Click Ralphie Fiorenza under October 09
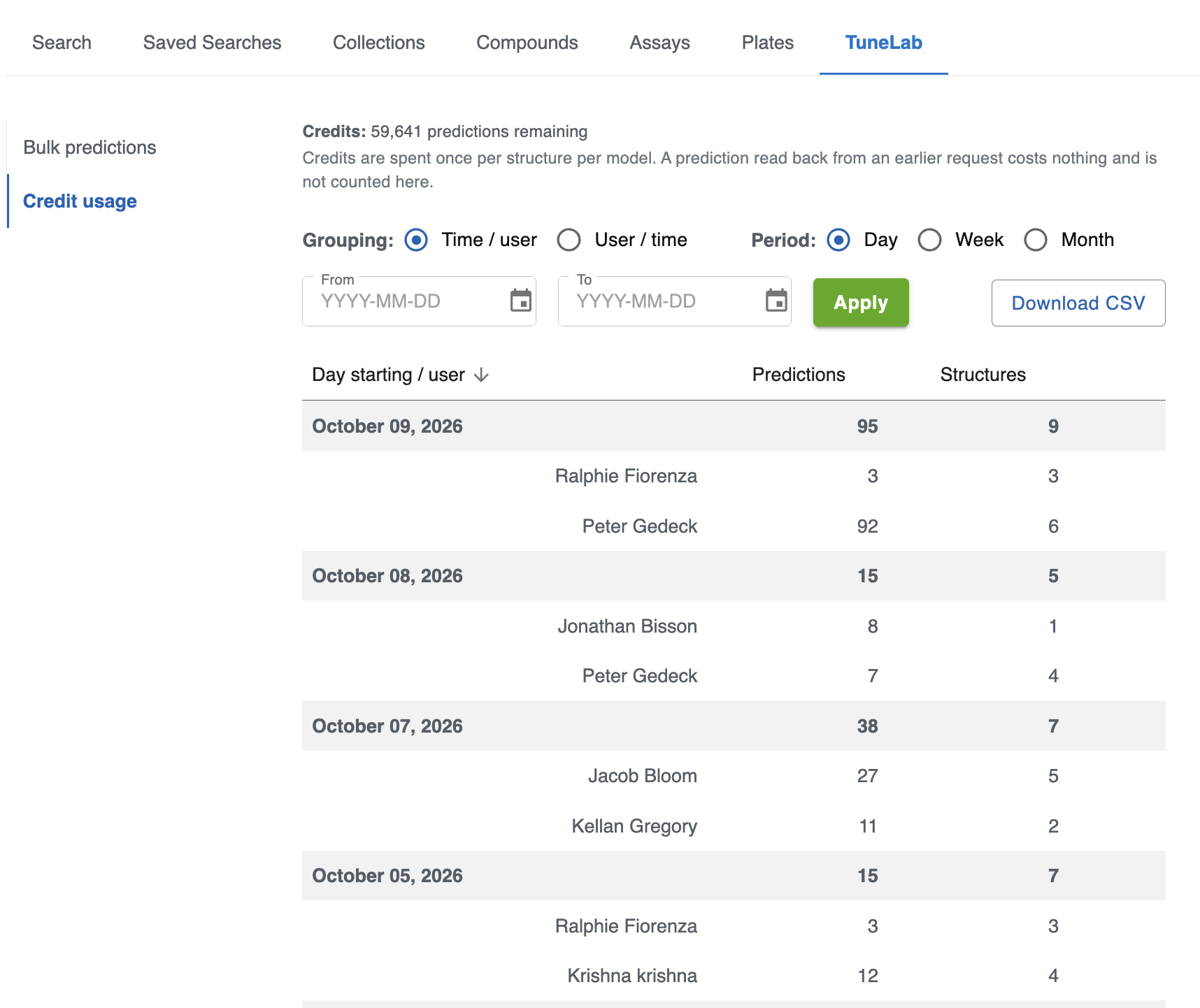 pyautogui.click(x=734, y=476)
